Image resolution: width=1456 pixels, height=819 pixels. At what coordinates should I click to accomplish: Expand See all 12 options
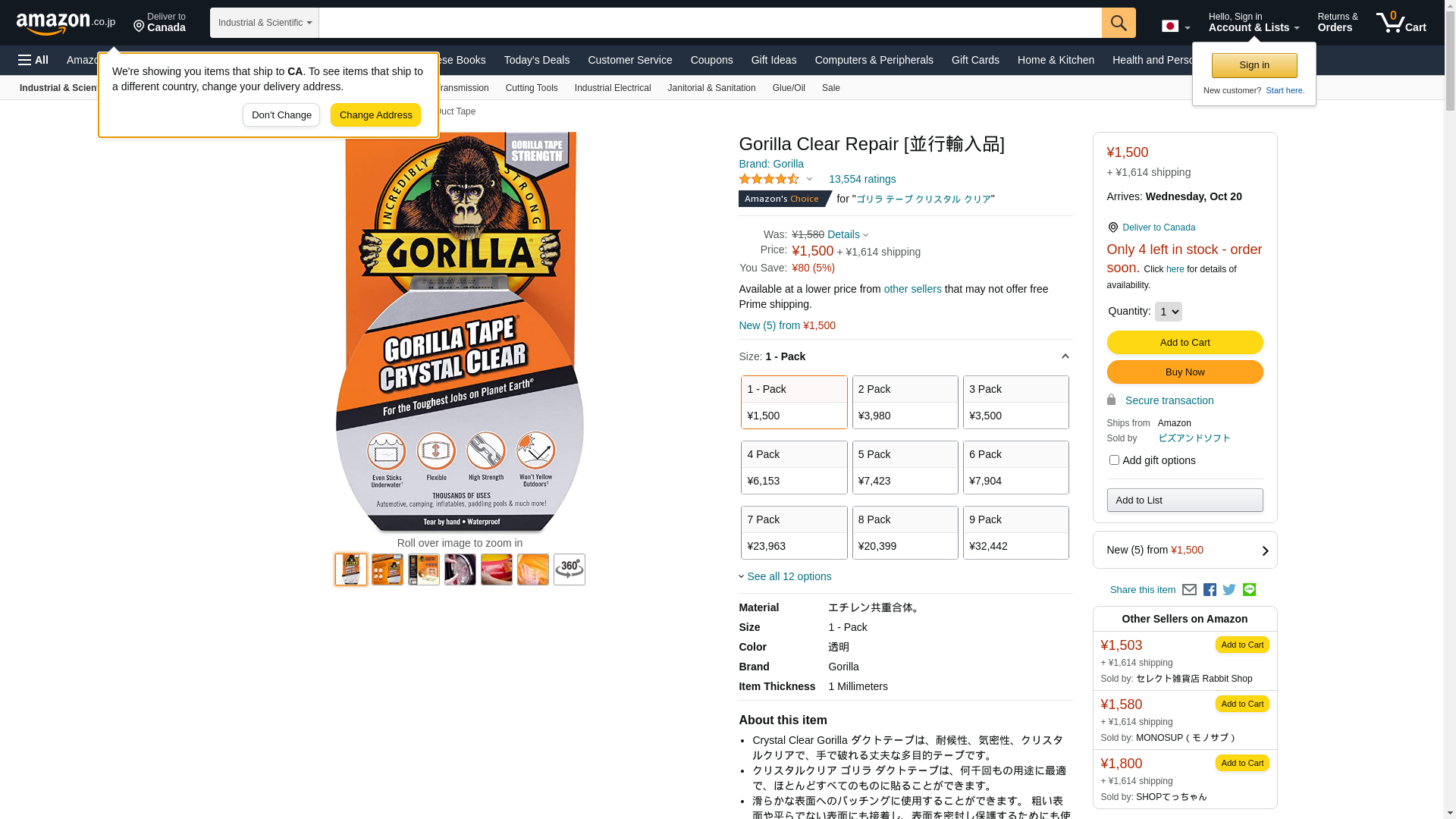(x=789, y=576)
